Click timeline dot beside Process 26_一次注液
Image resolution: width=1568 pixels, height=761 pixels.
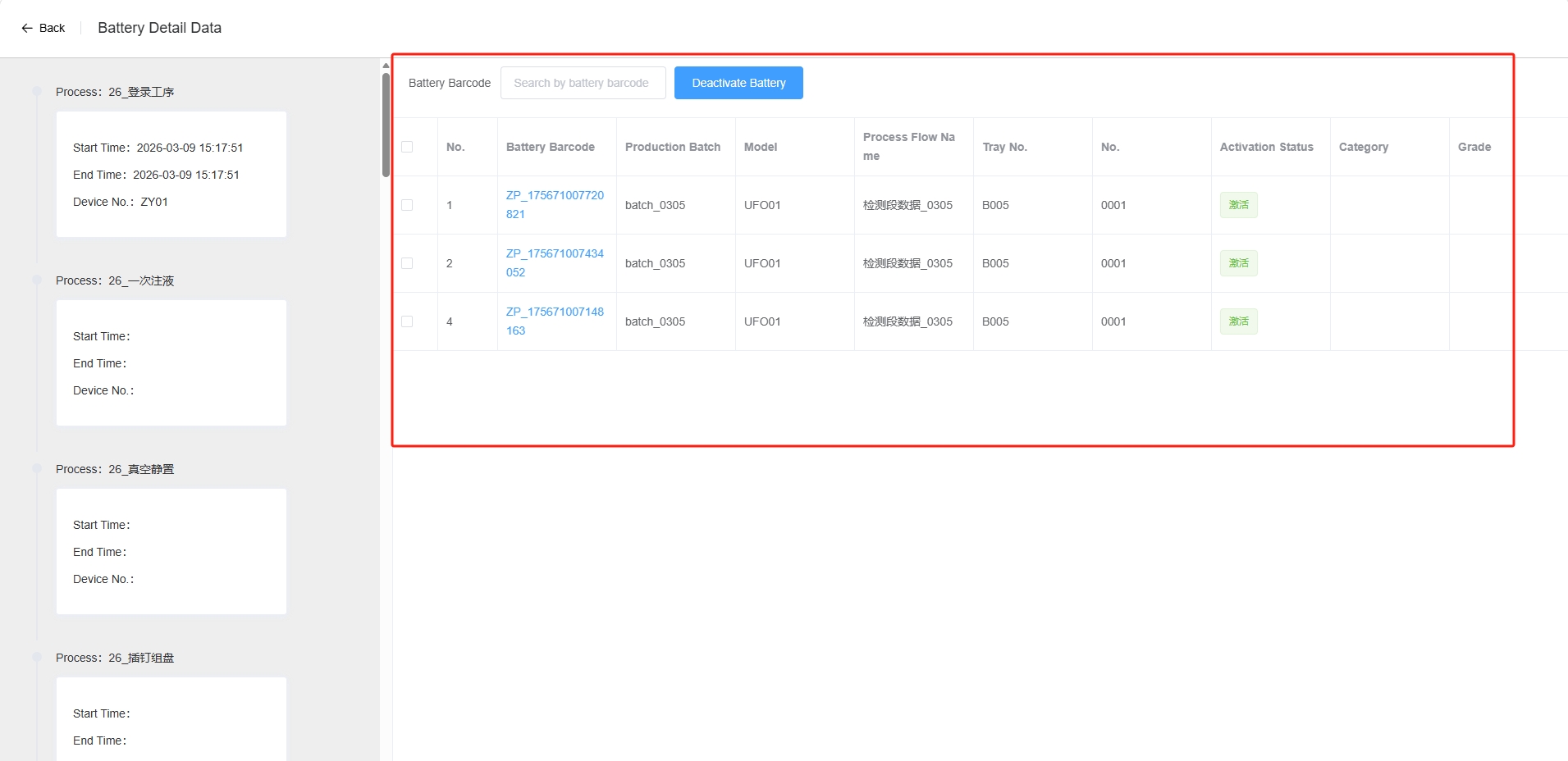(x=37, y=280)
